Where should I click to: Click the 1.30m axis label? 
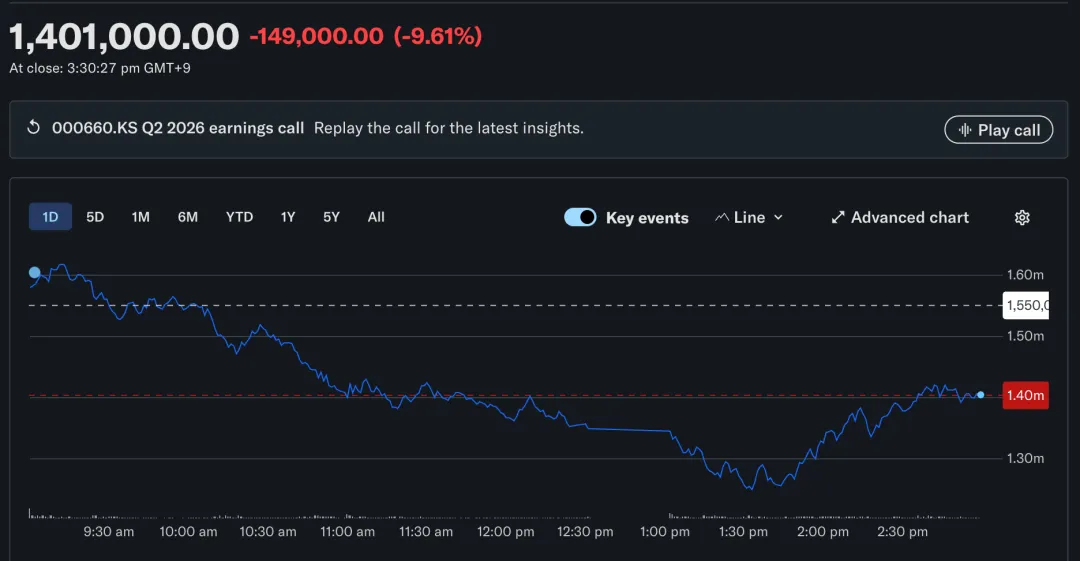coord(1025,458)
